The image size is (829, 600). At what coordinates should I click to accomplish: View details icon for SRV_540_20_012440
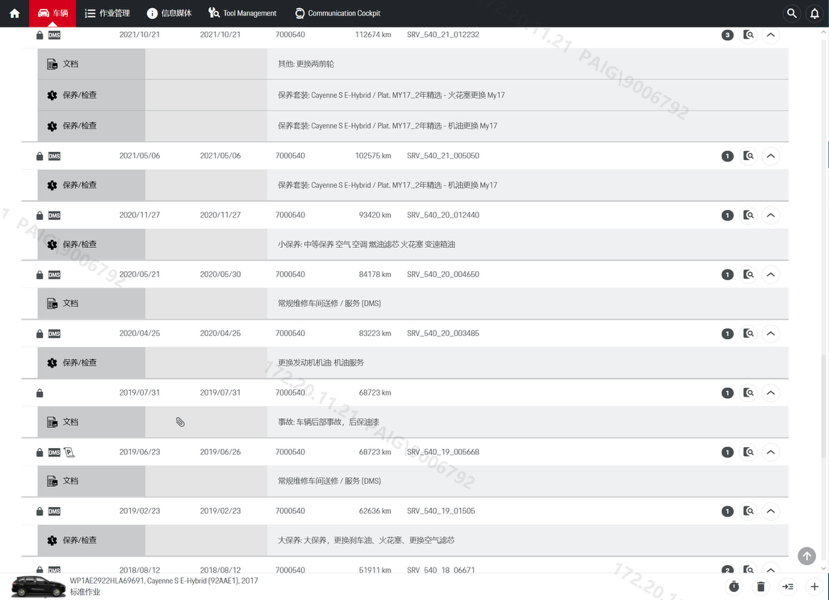pyautogui.click(x=749, y=215)
